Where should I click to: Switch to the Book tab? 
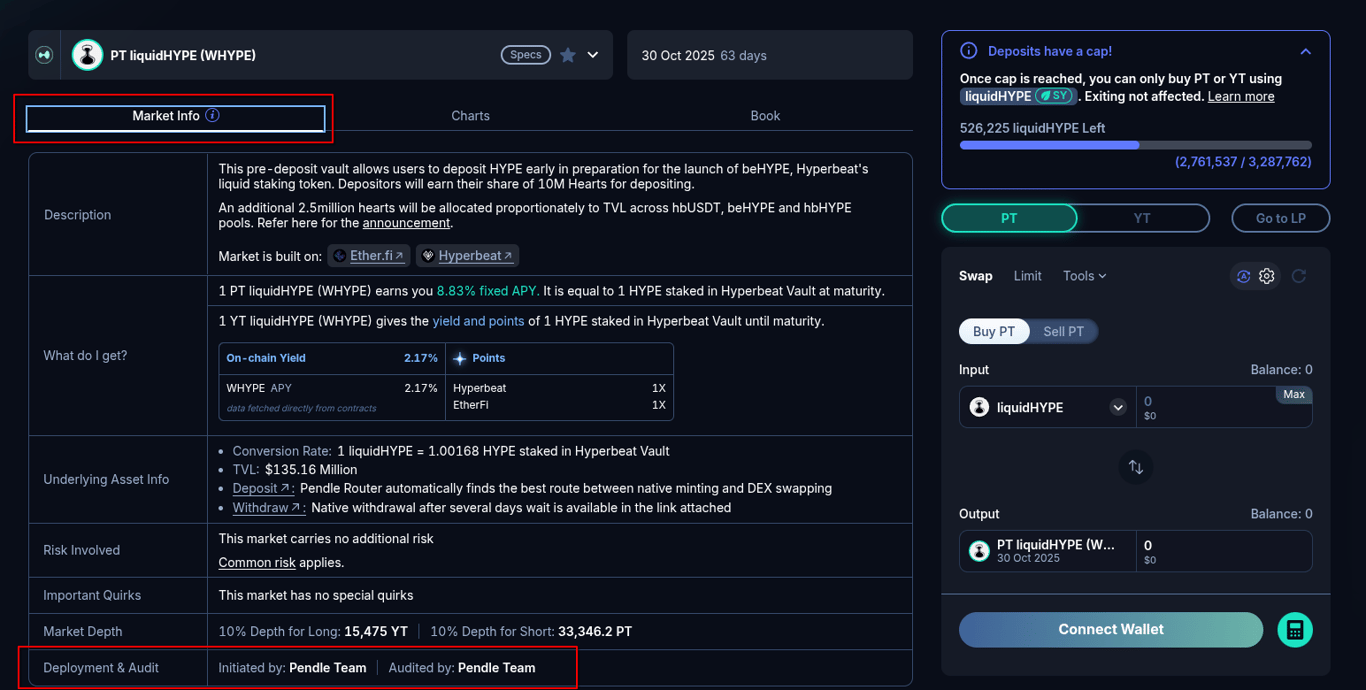(x=765, y=116)
